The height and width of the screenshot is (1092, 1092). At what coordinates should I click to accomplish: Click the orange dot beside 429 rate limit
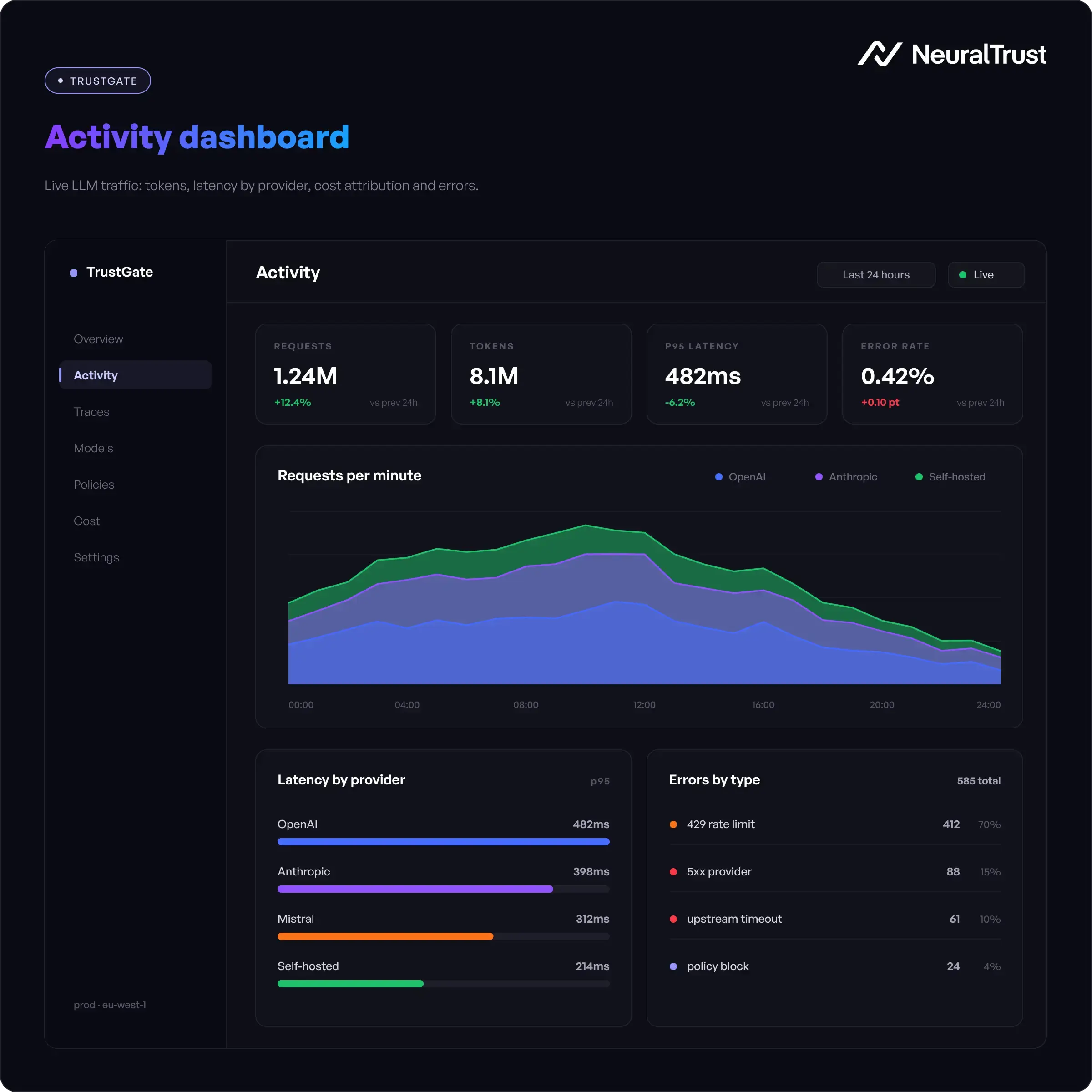[x=673, y=824]
